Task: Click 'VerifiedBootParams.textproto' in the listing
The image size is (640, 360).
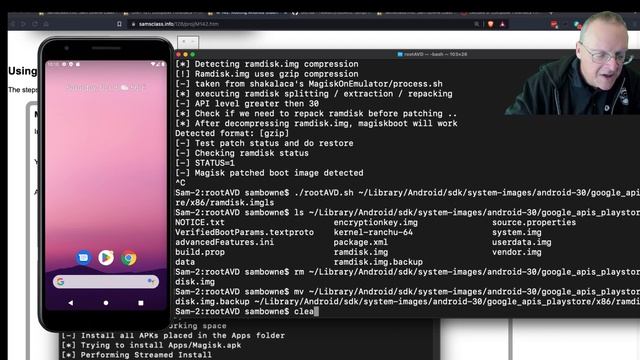Action: (x=244, y=232)
